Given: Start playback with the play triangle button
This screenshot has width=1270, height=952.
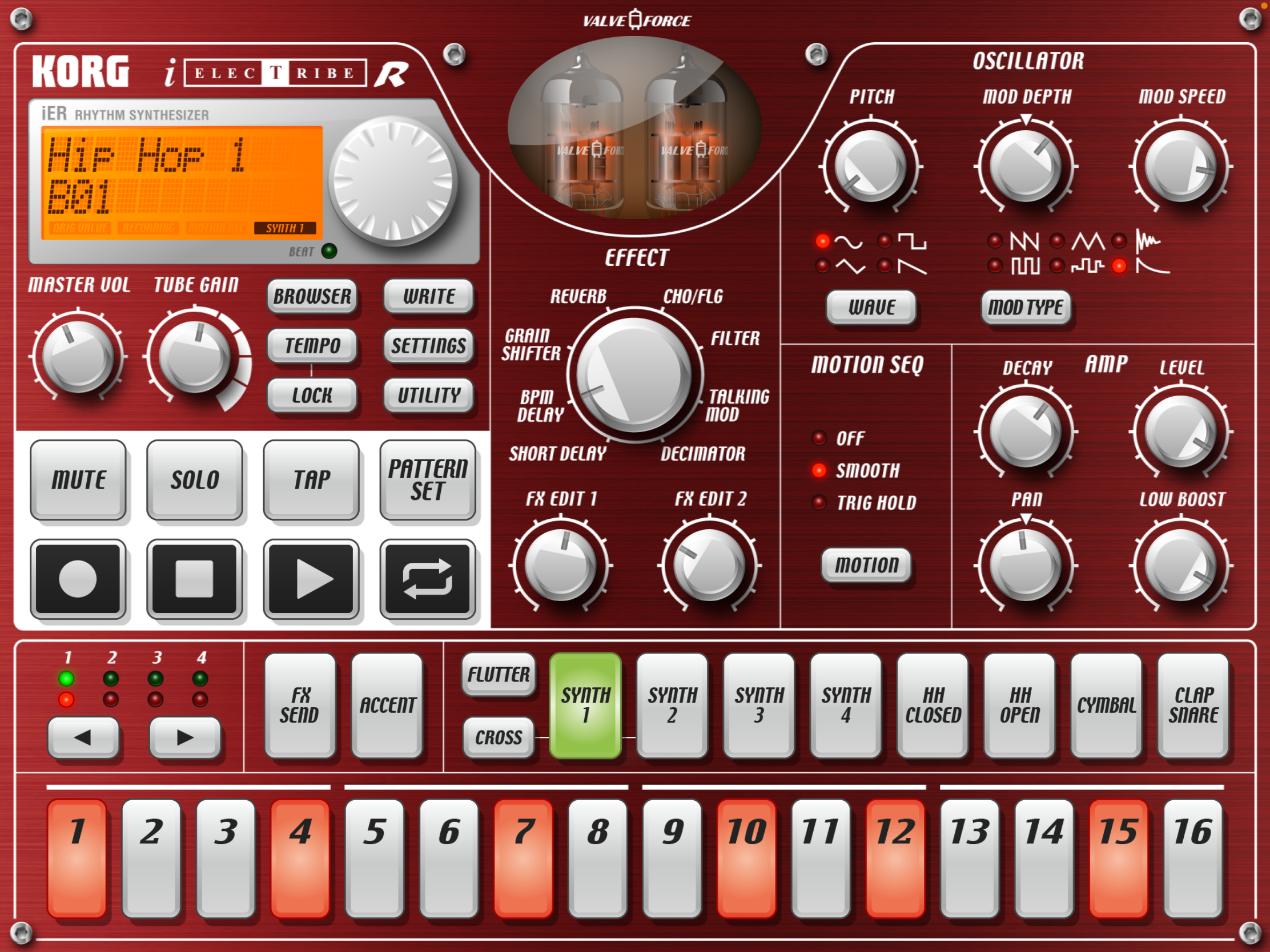Looking at the screenshot, I should point(311,579).
